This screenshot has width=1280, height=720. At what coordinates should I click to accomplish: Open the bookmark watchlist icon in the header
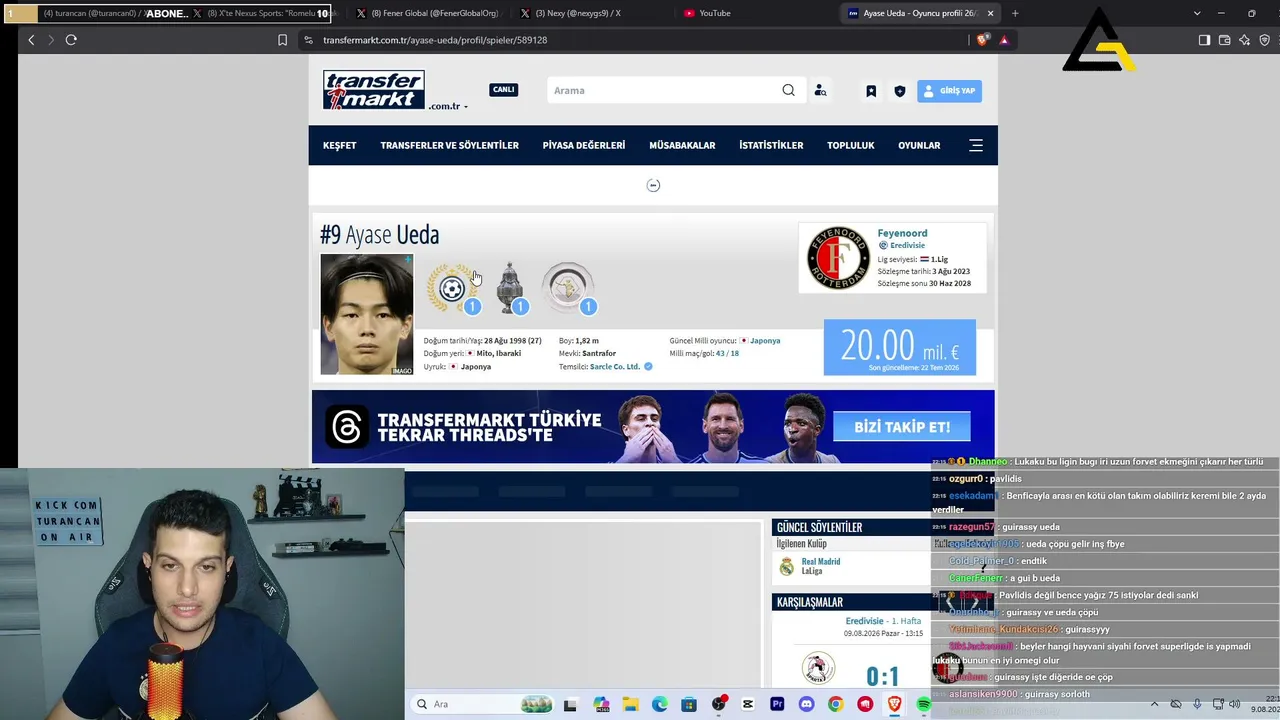coord(871,91)
